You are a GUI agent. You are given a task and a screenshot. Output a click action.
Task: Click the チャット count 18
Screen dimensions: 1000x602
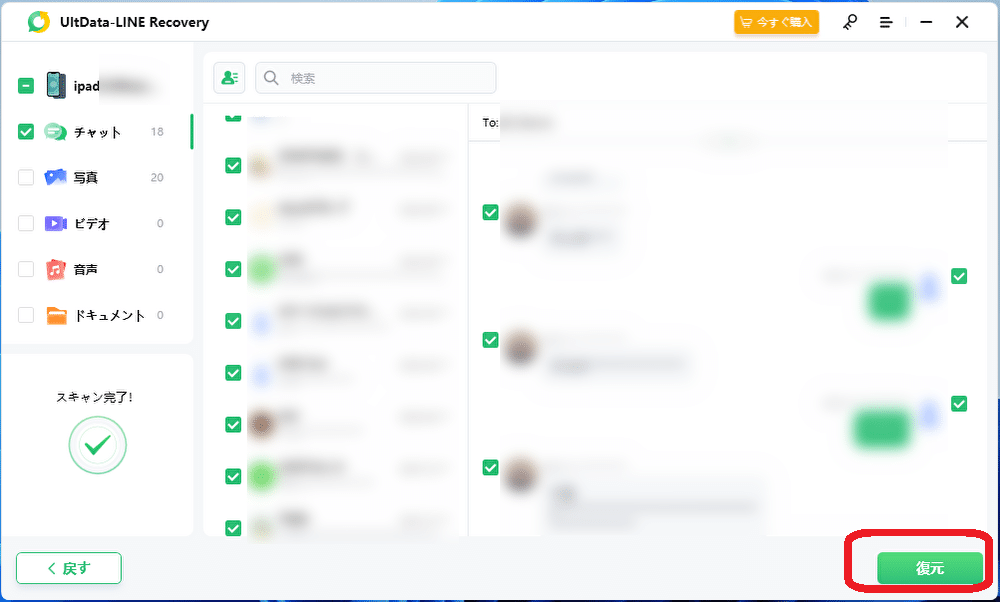click(158, 131)
